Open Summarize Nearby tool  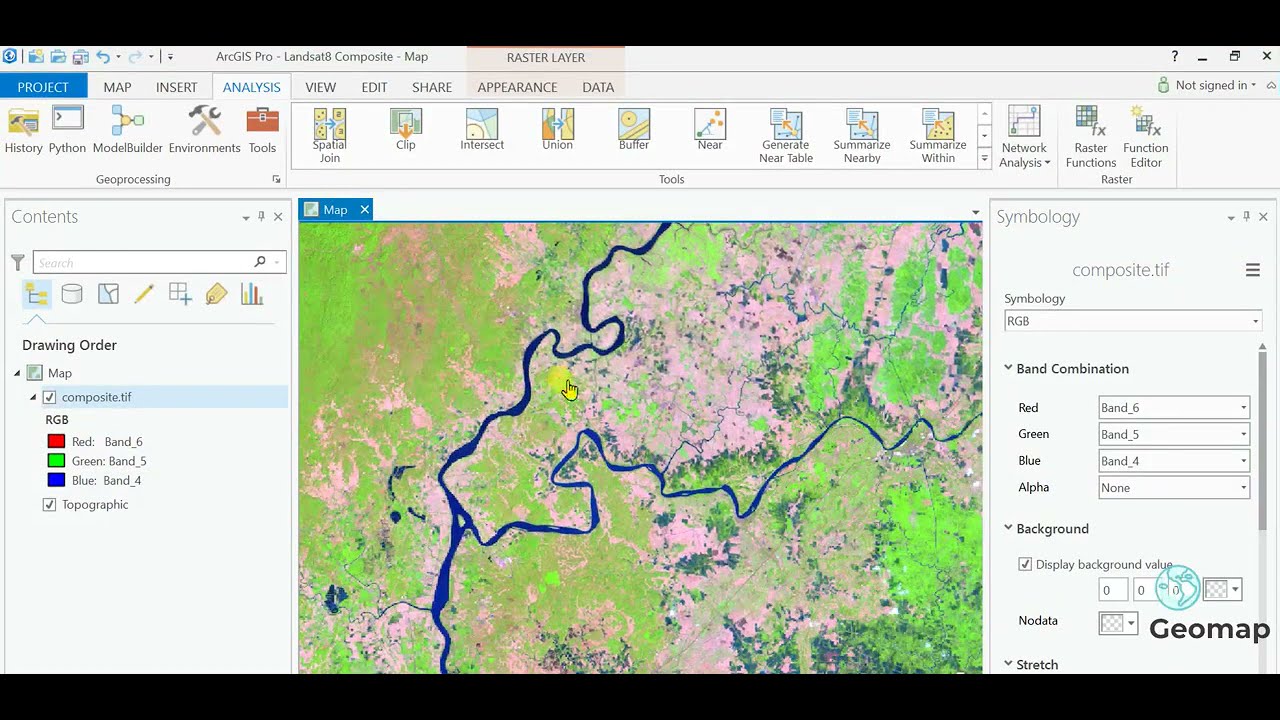(861, 136)
